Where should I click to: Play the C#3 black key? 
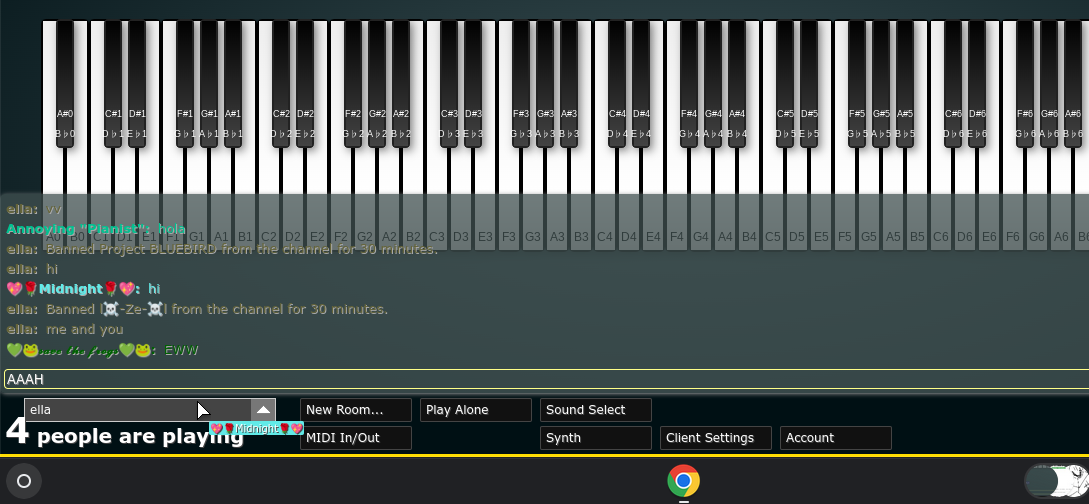449,83
